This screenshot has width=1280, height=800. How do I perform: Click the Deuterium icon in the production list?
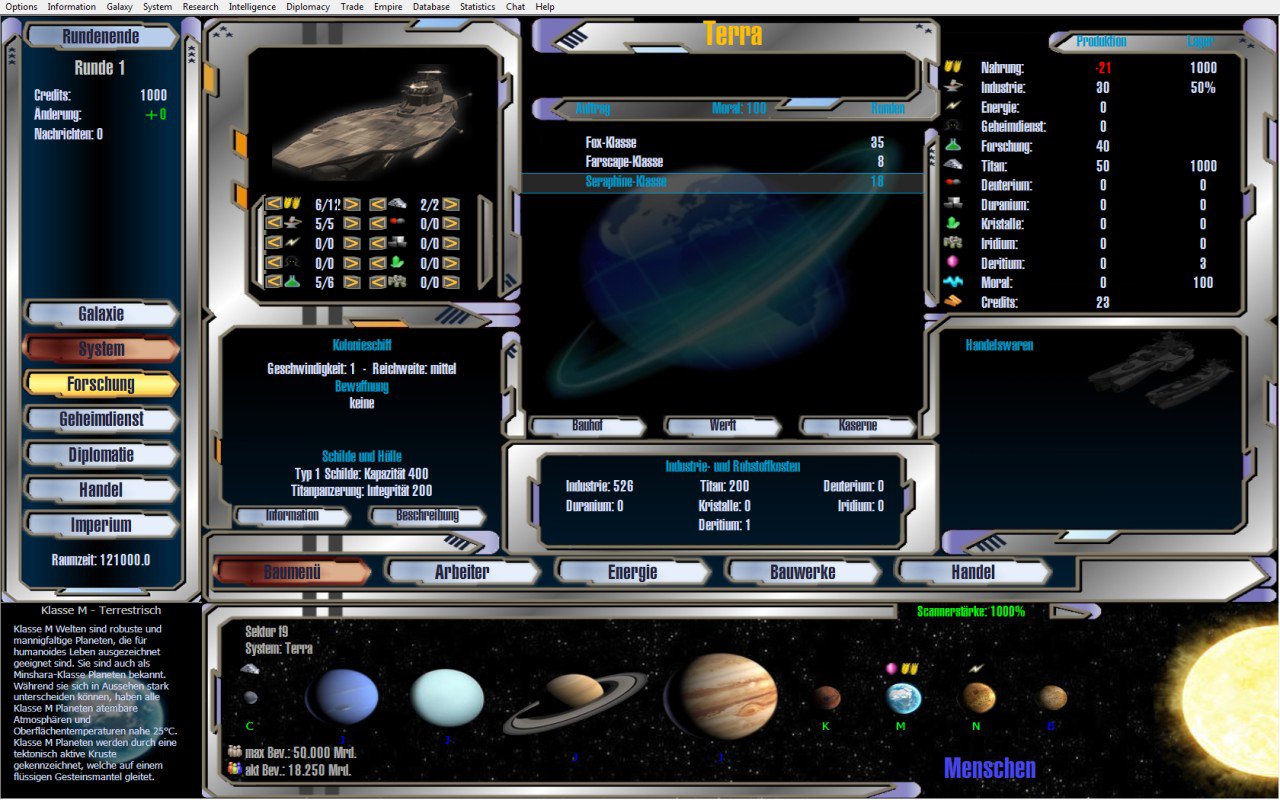(x=954, y=184)
